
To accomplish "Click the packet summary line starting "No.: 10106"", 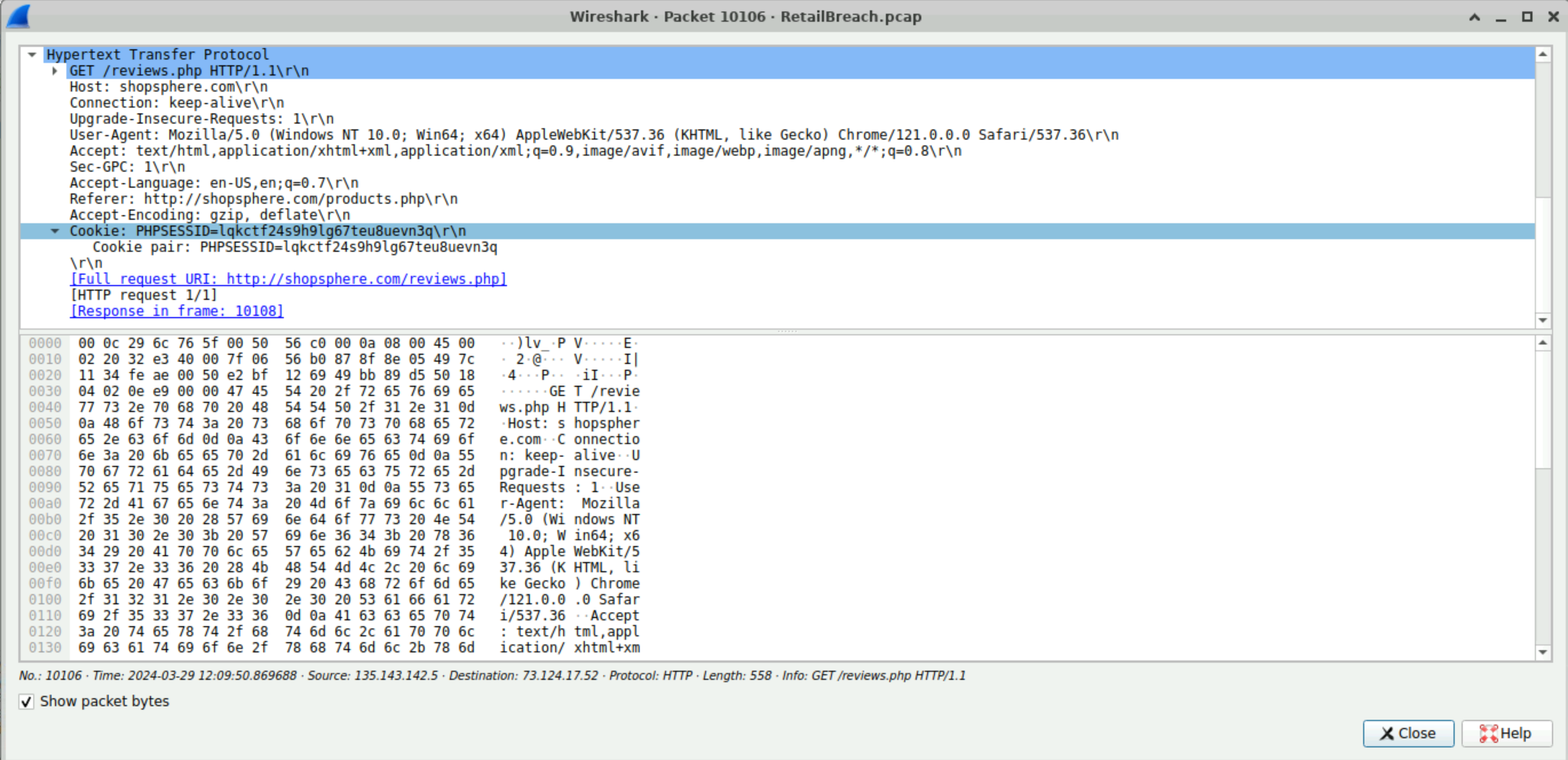I will 492,675.
